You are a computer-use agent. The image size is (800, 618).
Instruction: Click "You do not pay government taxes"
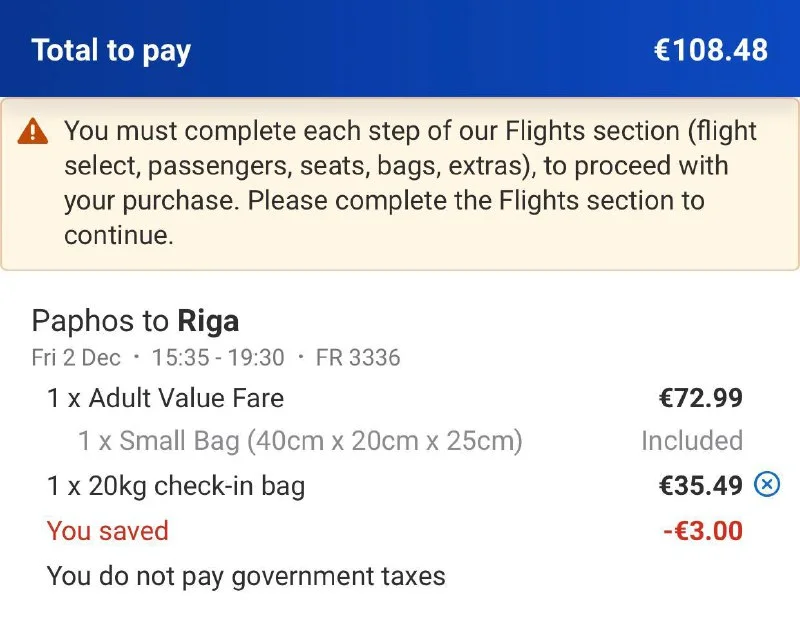point(246,576)
